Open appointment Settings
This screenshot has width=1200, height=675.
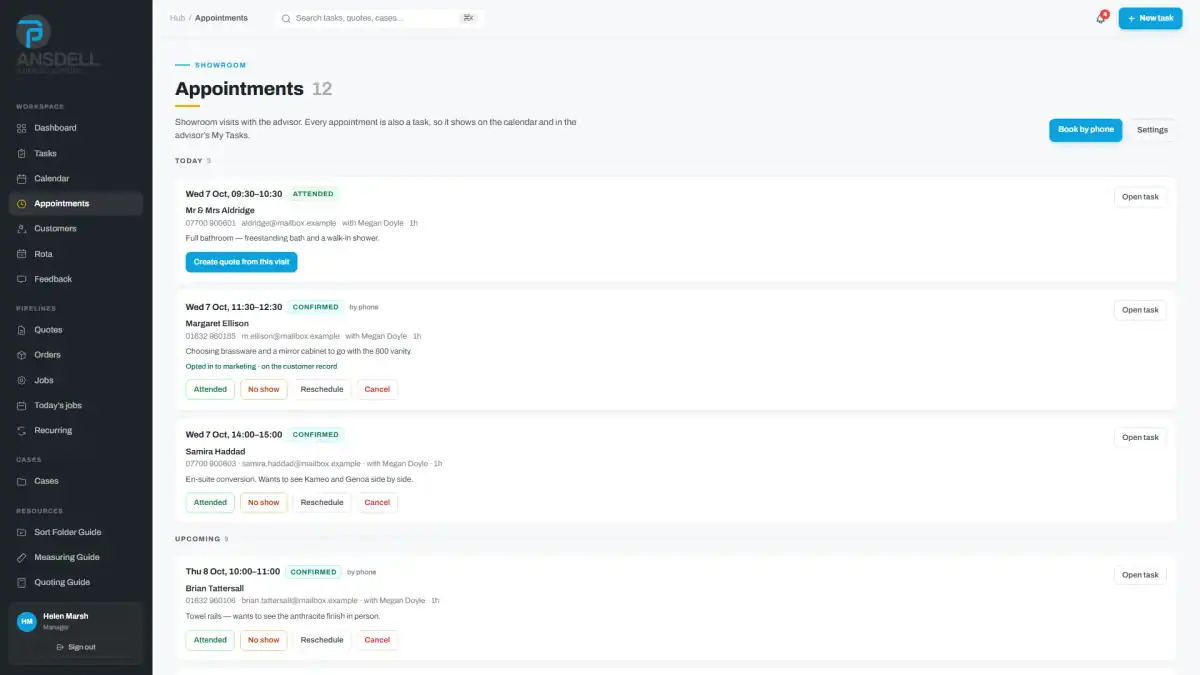click(x=1152, y=130)
